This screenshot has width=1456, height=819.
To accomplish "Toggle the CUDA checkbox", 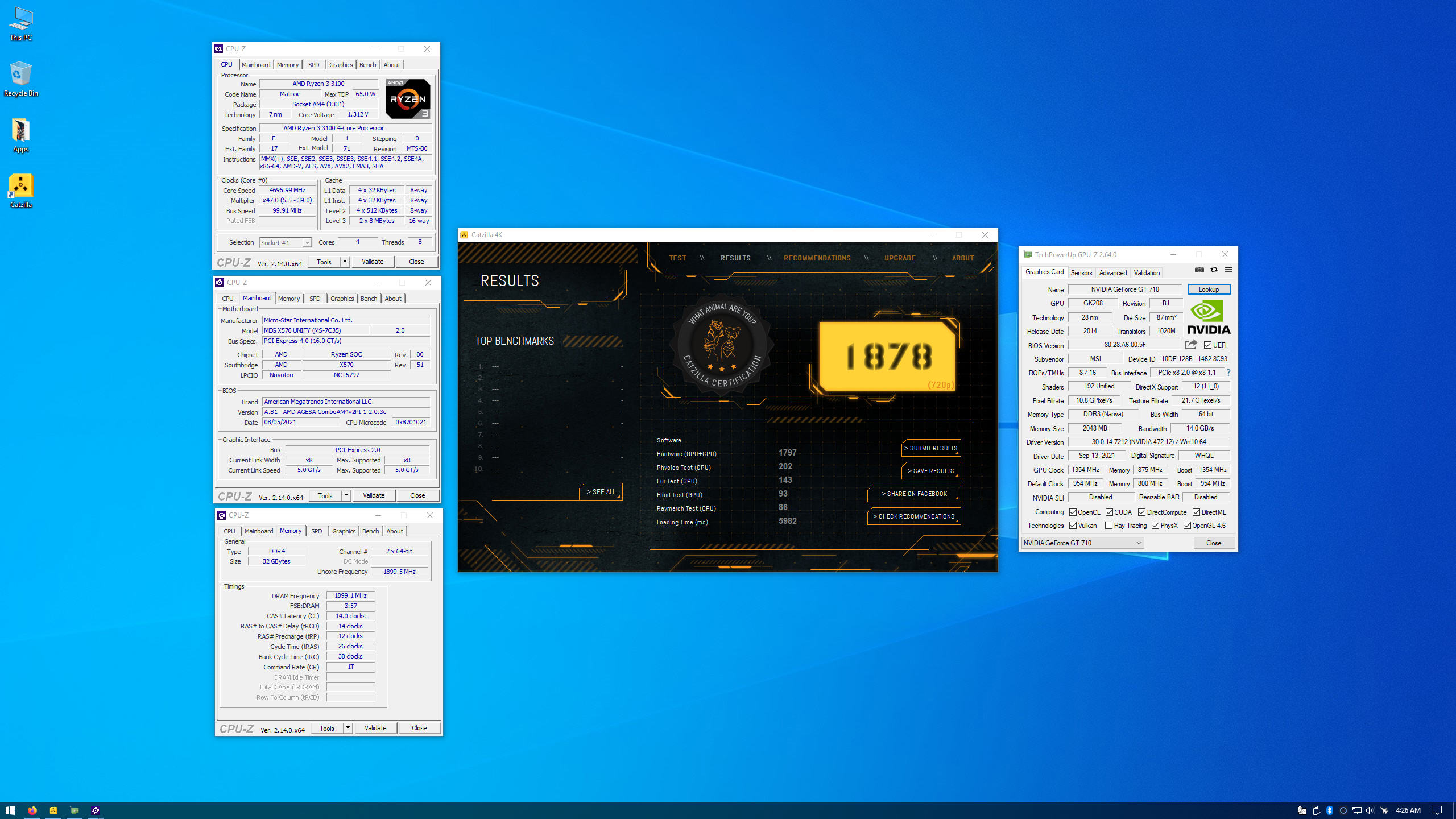I will 1109,512.
